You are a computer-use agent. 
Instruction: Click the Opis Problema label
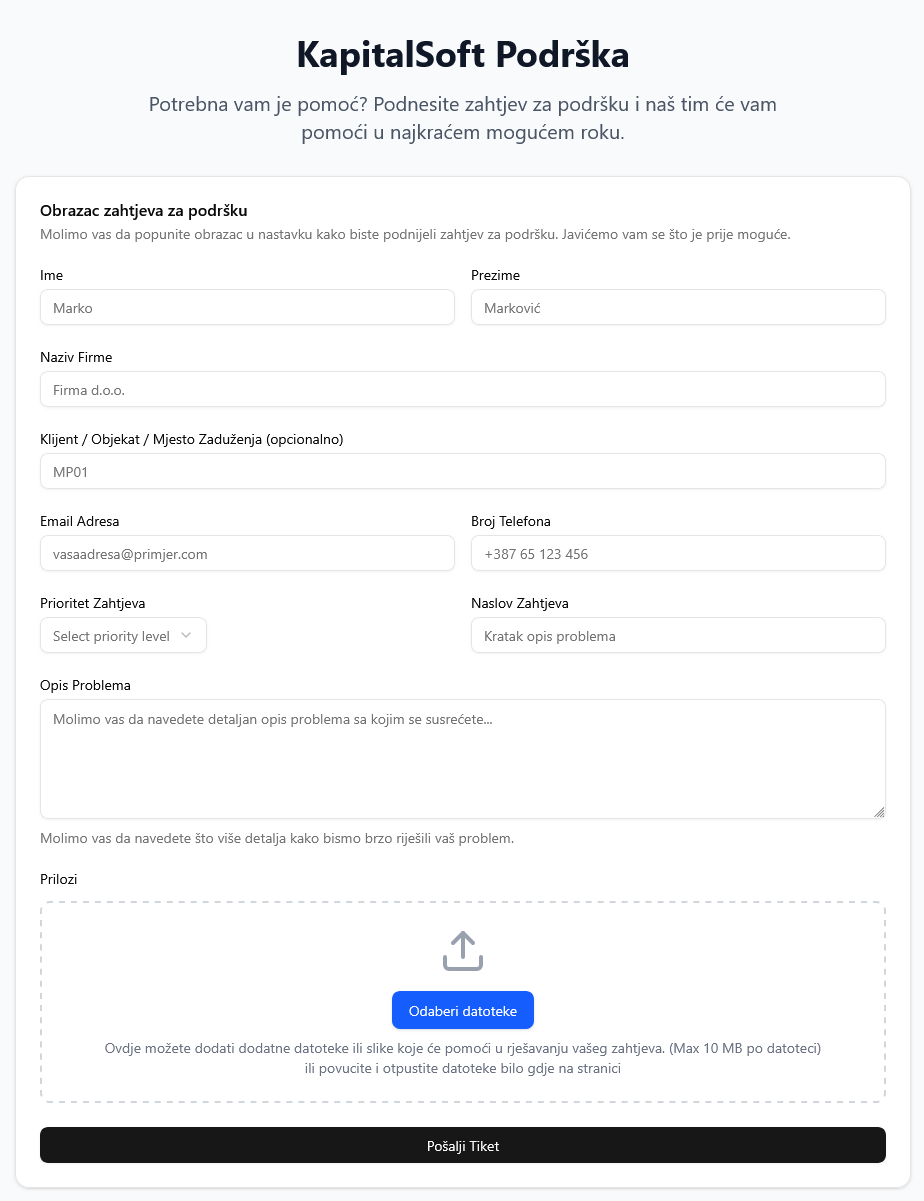pos(85,686)
